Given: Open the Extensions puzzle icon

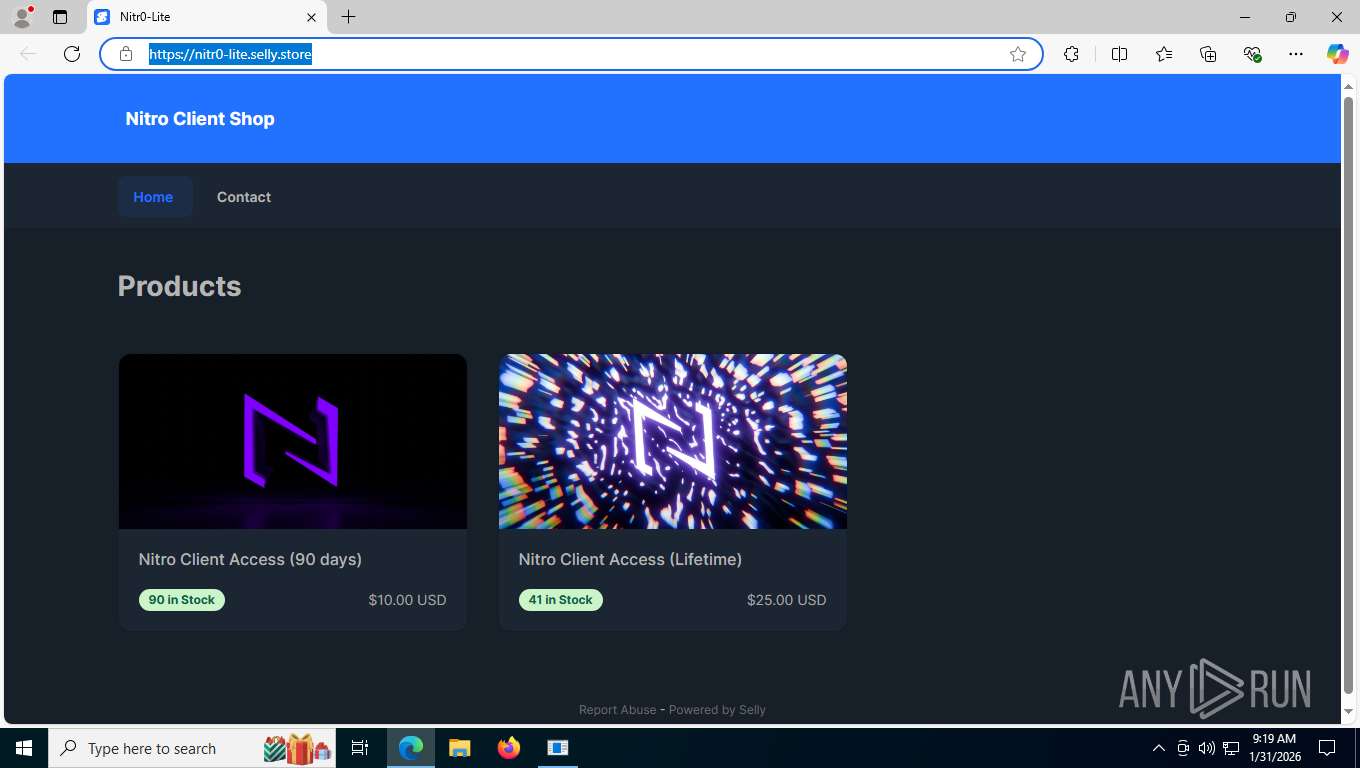Looking at the screenshot, I should click(1071, 54).
